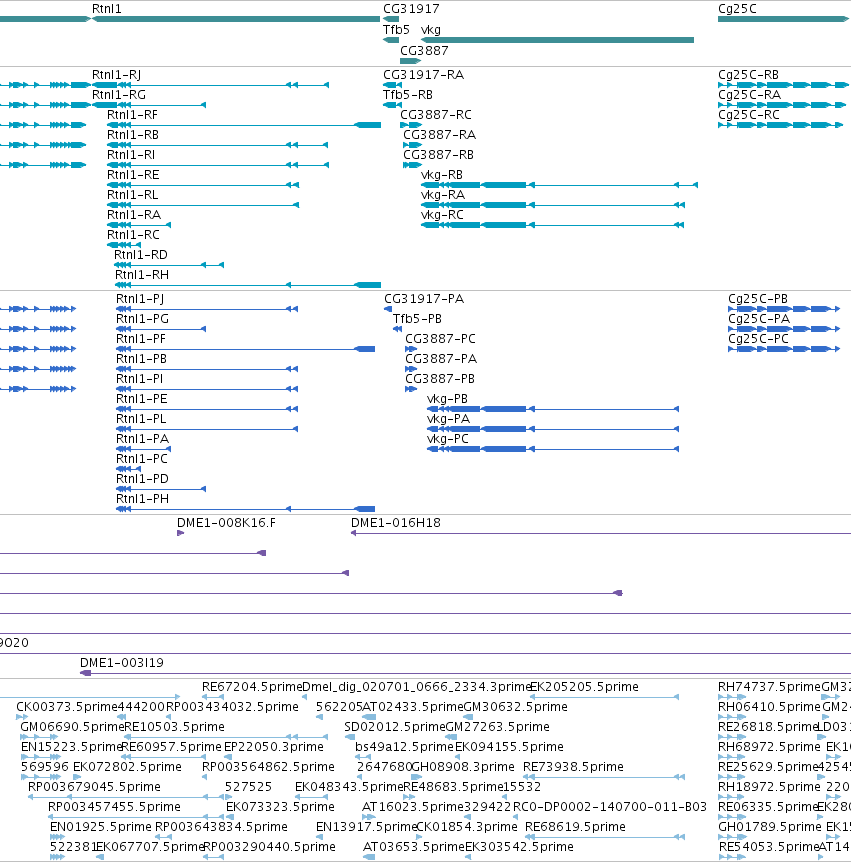
Task: Click the CG31917-RA transcript label
Action: click(423, 75)
